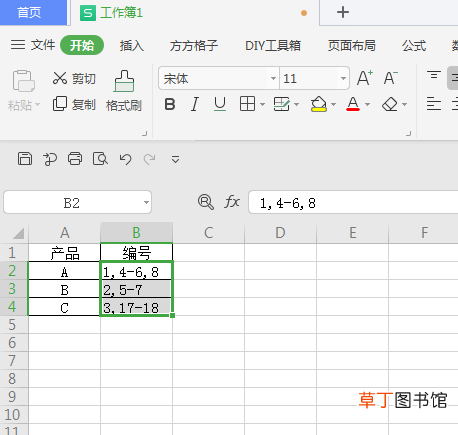Viewport: 458px width, 435px height.
Task: Save the workbook via floppy icon
Action: point(25,159)
